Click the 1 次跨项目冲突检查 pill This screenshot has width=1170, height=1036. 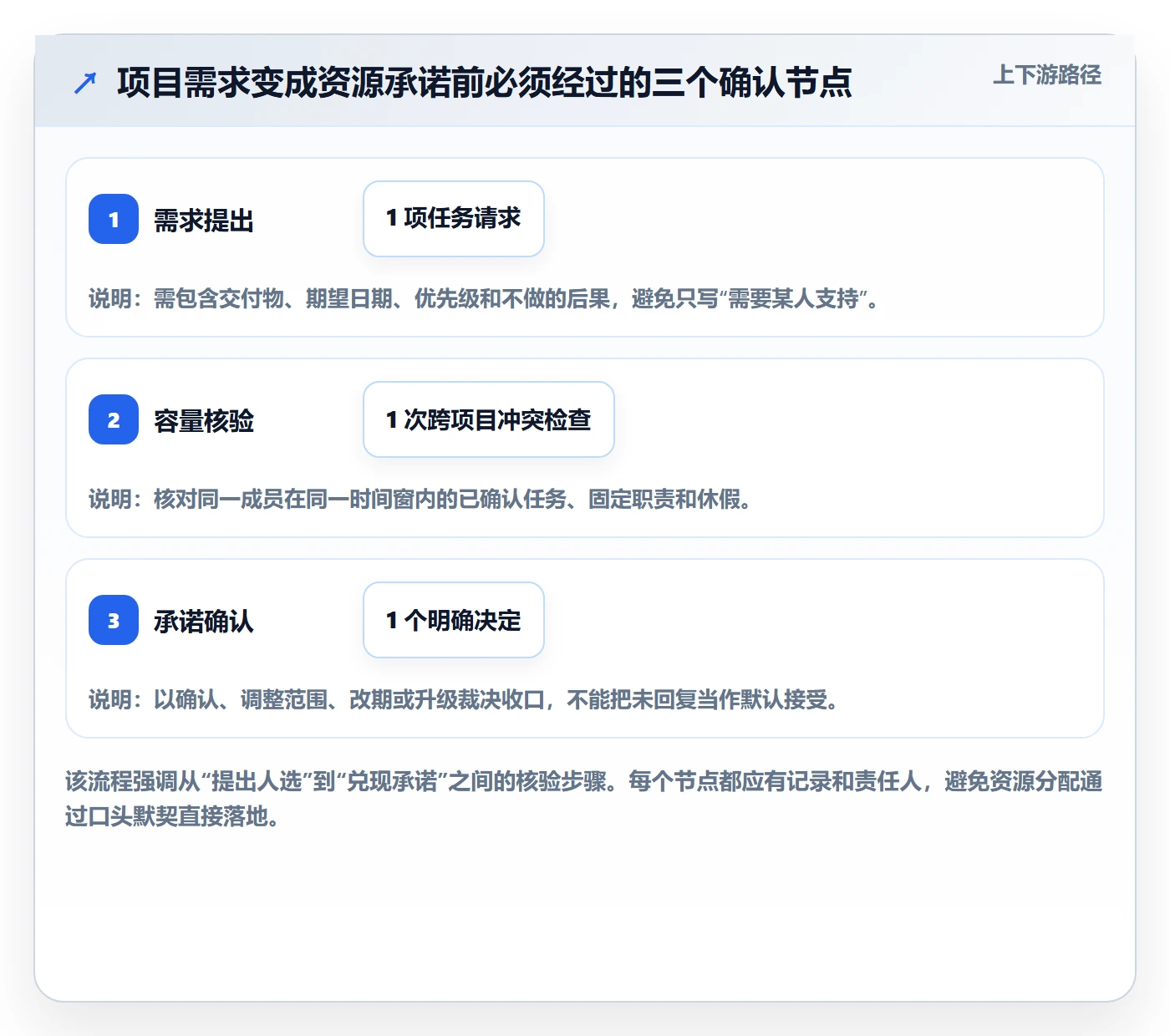tap(489, 419)
